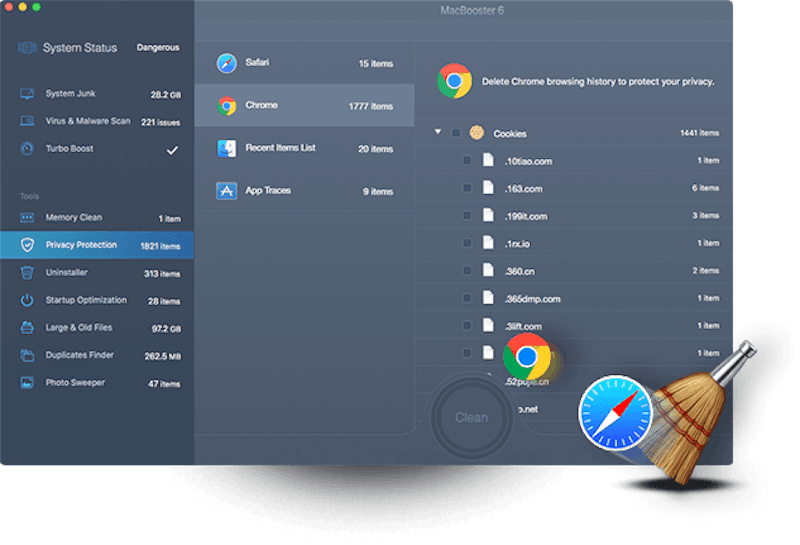800x545 pixels.
Task: Open the Turbo Boost section
Action: [x=97, y=149]
